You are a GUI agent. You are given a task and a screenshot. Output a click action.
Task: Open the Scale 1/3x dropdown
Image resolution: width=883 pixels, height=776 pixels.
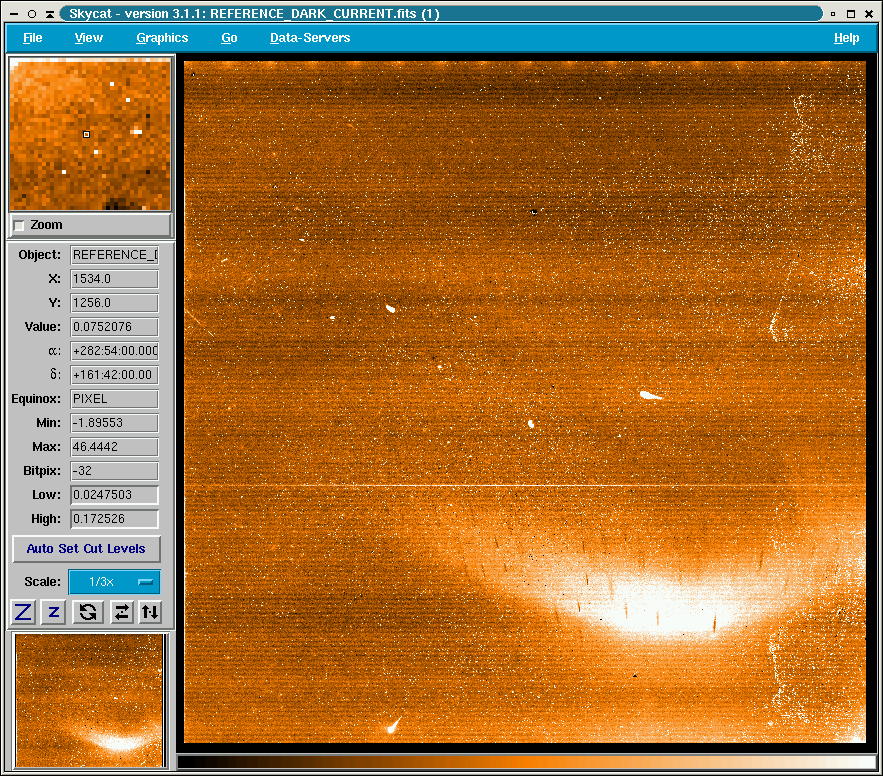(114, 582)
